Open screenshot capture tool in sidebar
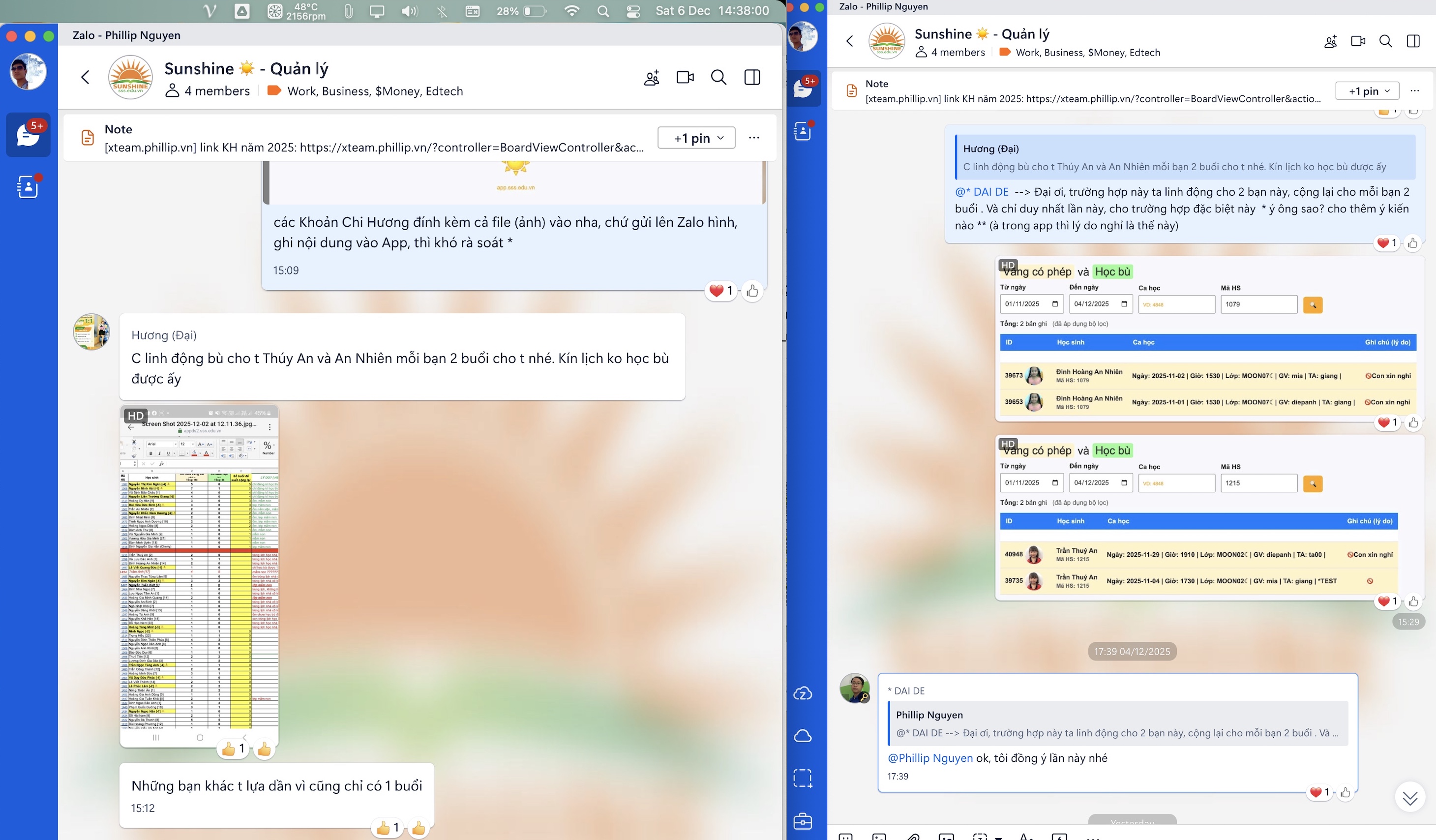 coord(802,778)
